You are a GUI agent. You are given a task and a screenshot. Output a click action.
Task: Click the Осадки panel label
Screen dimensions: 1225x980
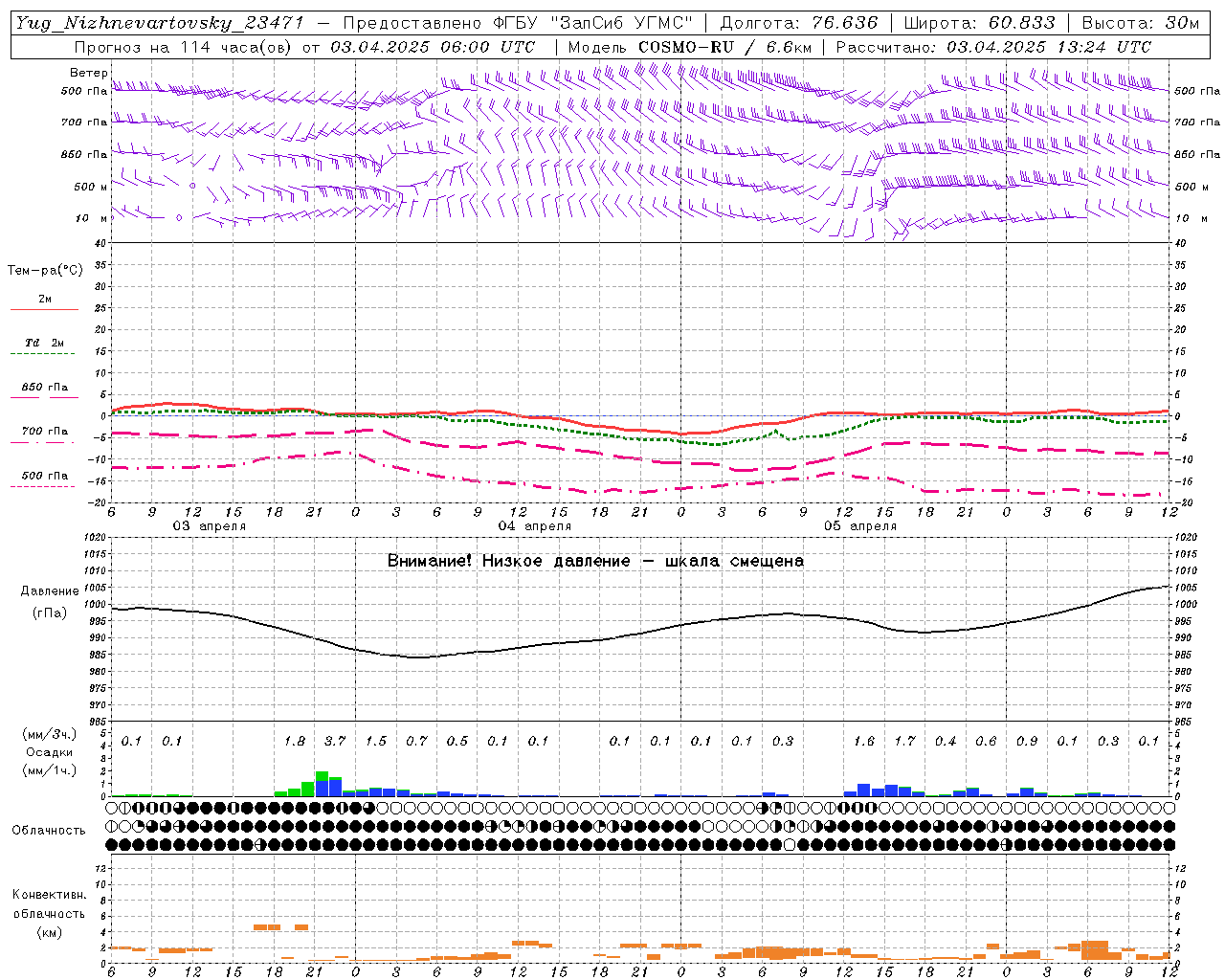(x=49, y=752)
